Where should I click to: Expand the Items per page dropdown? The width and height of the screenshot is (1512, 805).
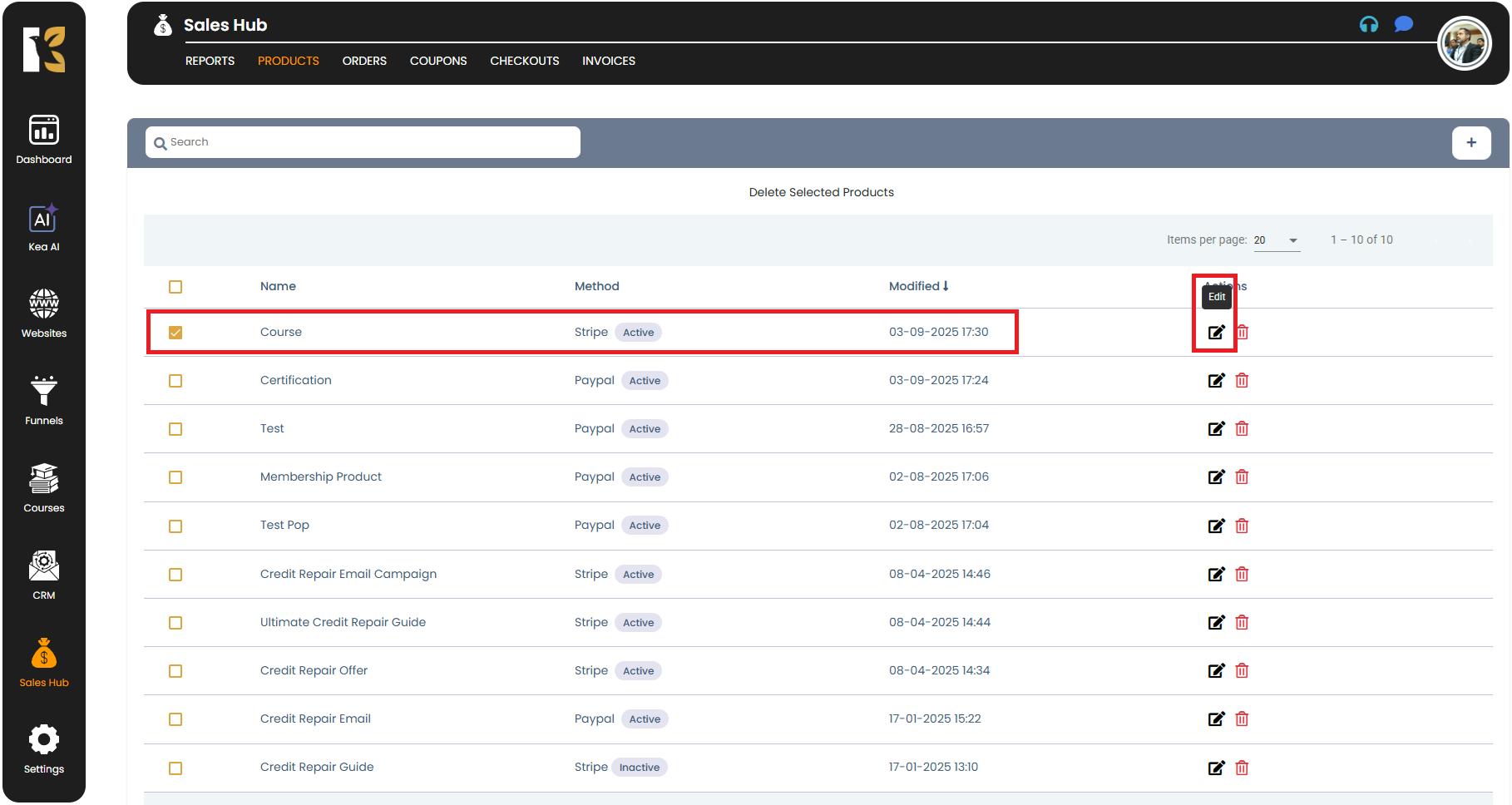[1277, 240]
